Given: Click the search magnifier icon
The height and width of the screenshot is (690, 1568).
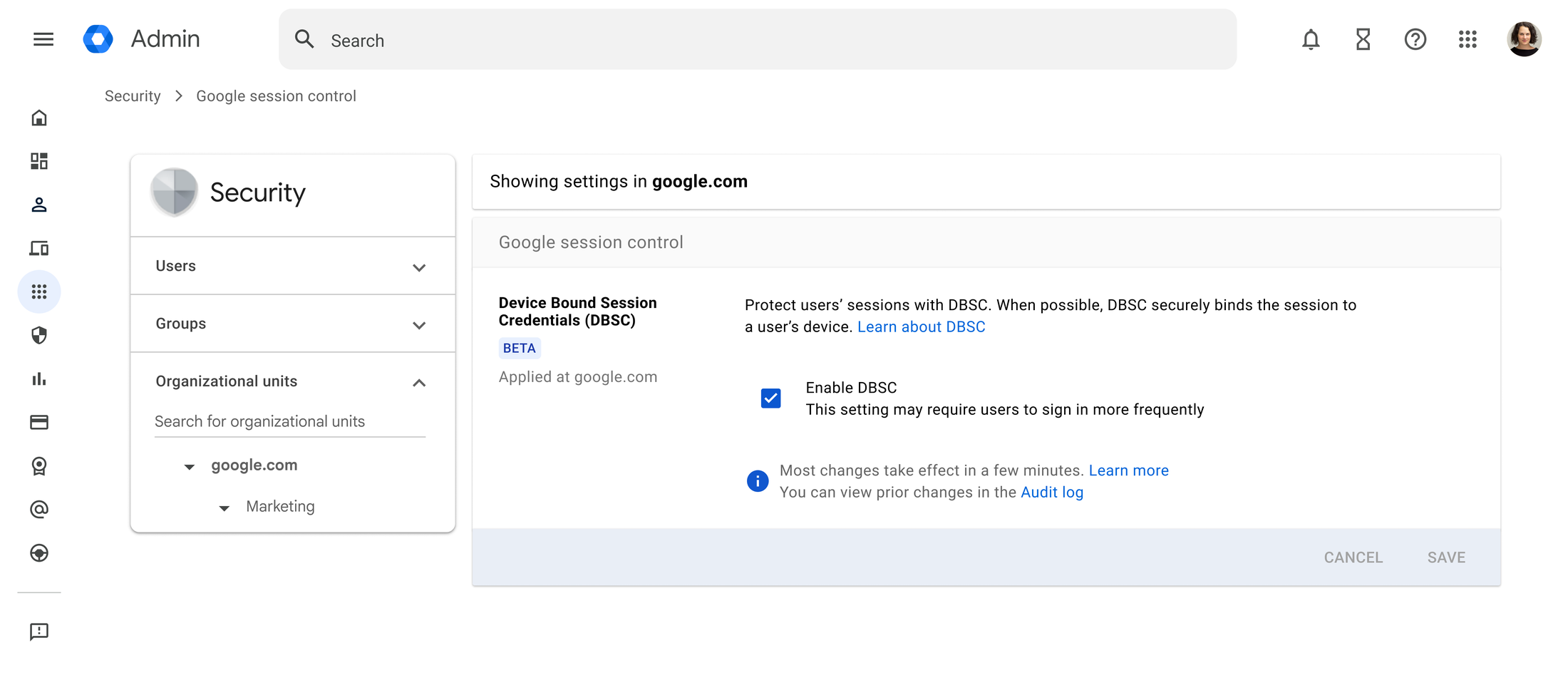Looking at the screenshot, I should pyautogui.click(x=304, y=39).
